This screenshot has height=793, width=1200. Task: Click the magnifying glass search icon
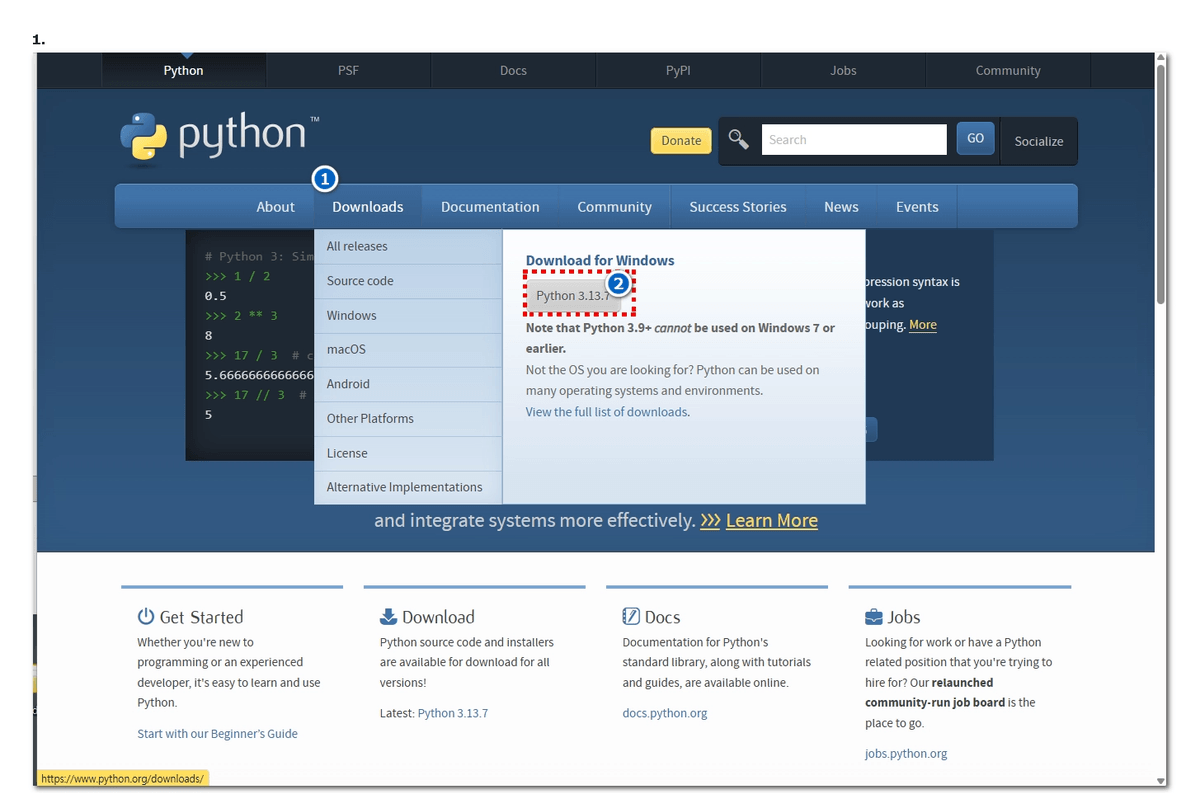click(x=738, y=139)
